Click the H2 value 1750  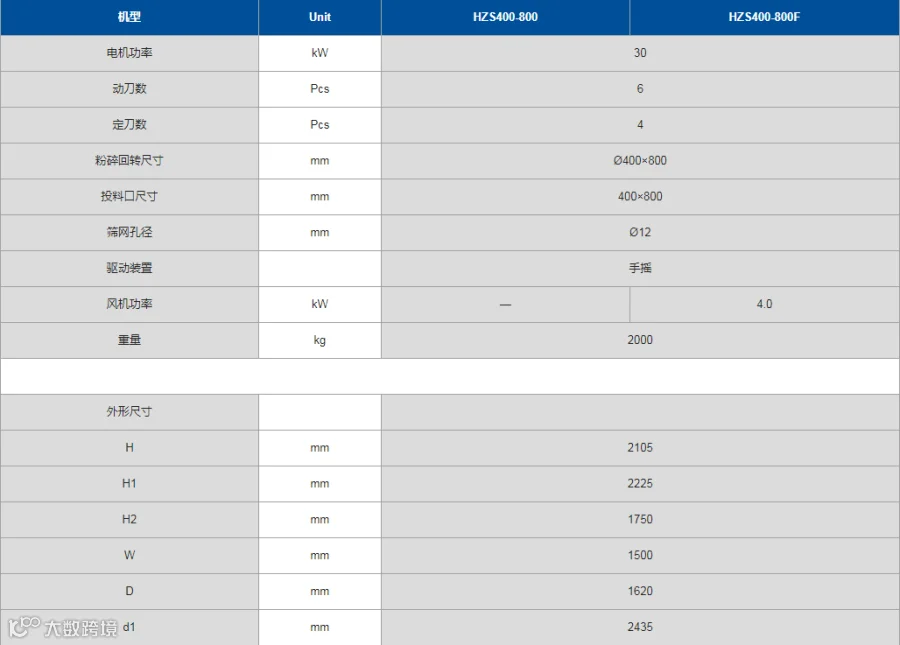pos(640,519)
